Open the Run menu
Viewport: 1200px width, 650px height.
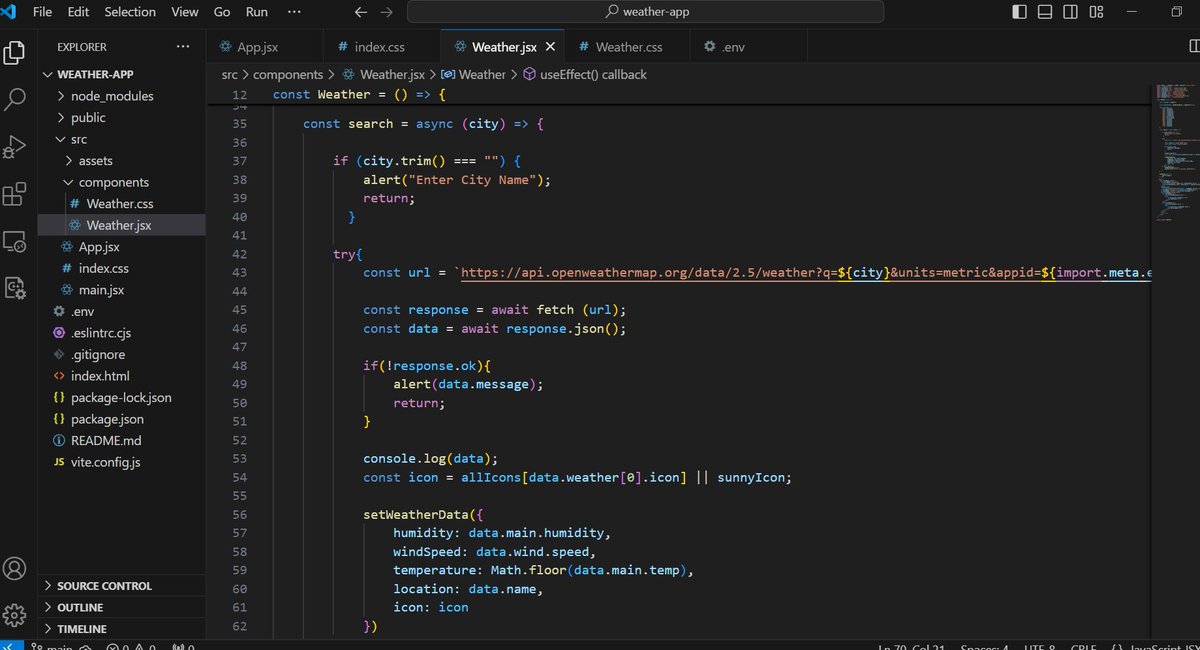pos(256,12)
